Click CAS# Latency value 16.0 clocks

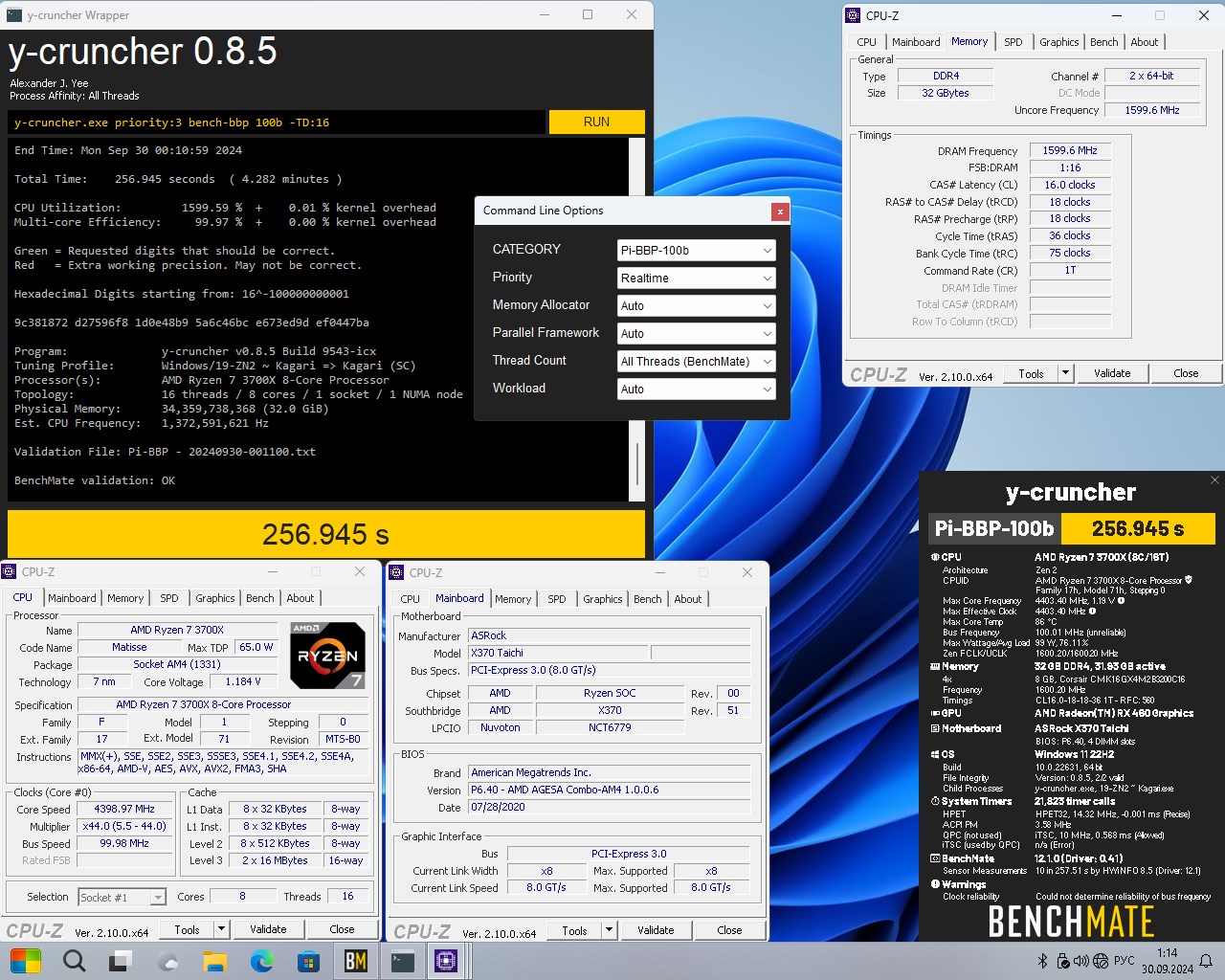coord(1070,185)
